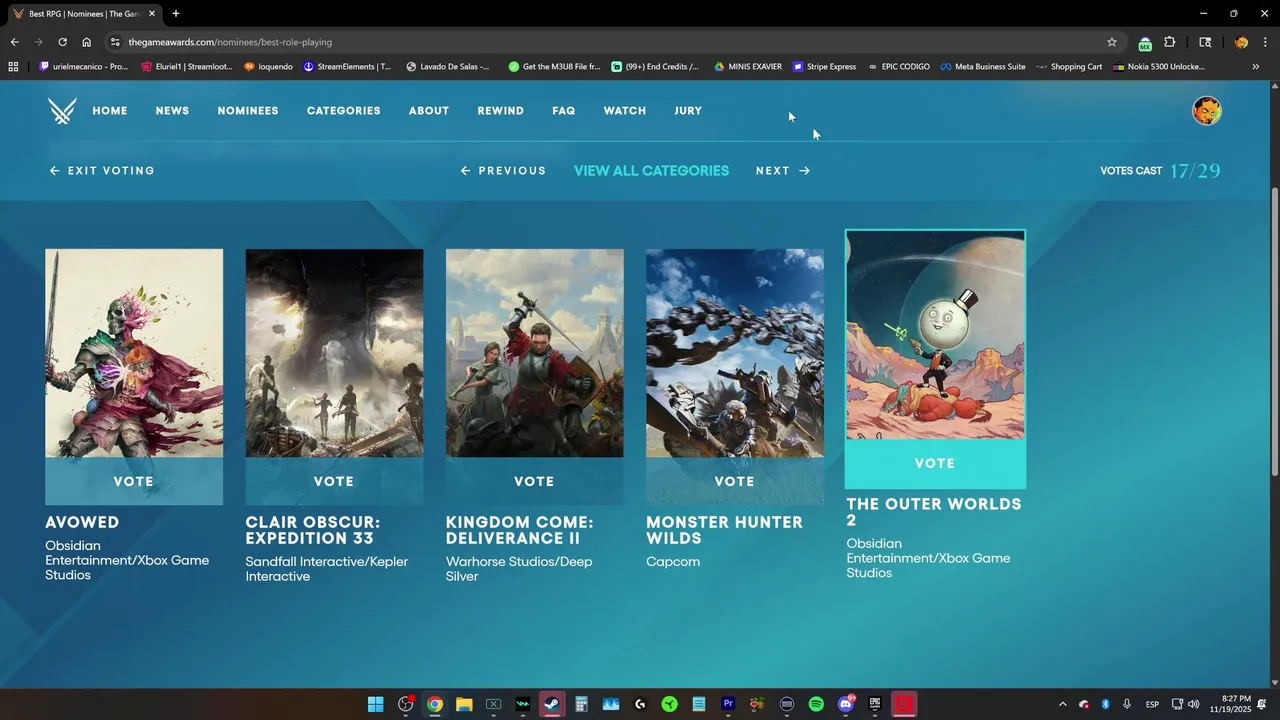
Task: Vote for Kingdom Come: Deliverance II
Action: [x=534, y=481]
